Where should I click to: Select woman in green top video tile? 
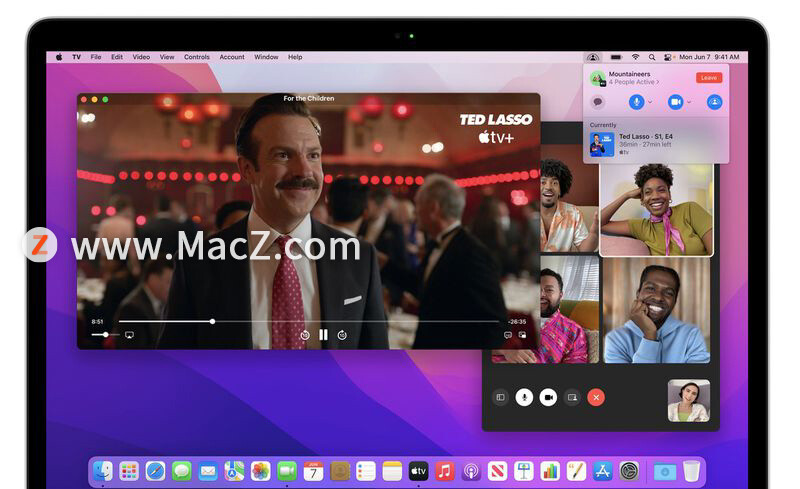click(x=656, y=210)
